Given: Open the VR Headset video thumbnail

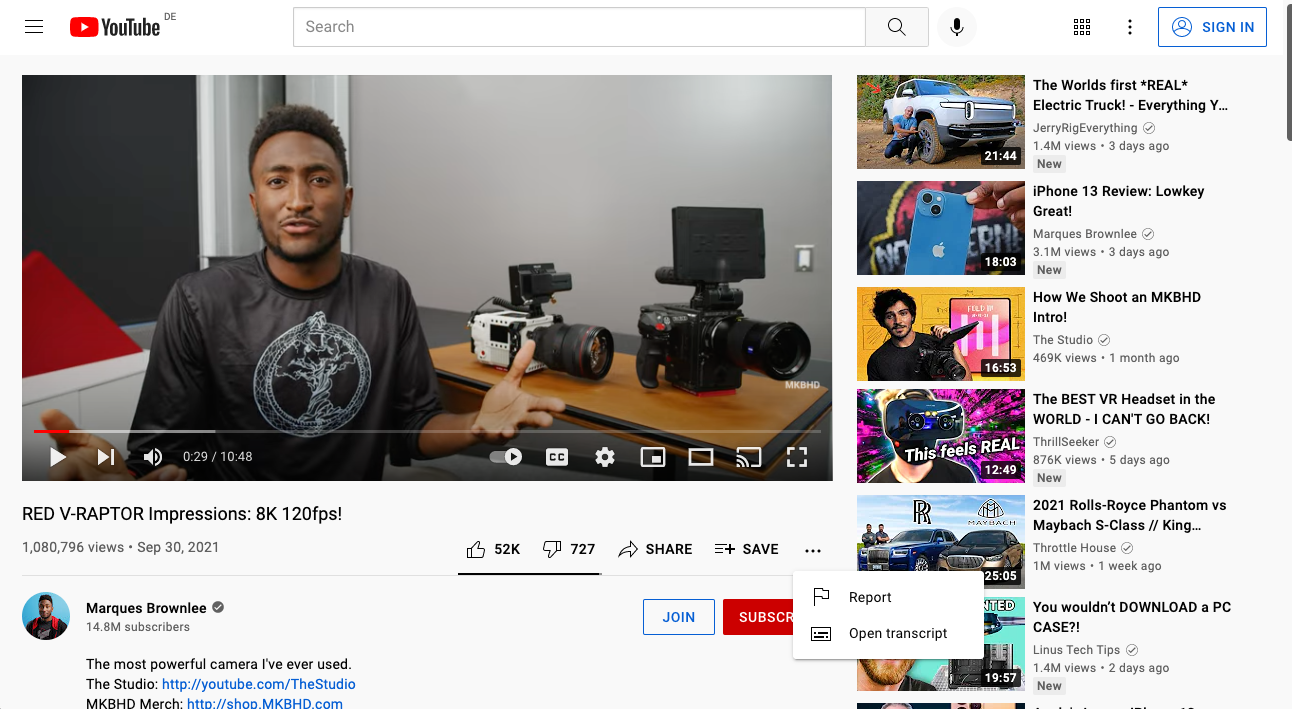Looking at the screenshot, I should click(941, 436).
